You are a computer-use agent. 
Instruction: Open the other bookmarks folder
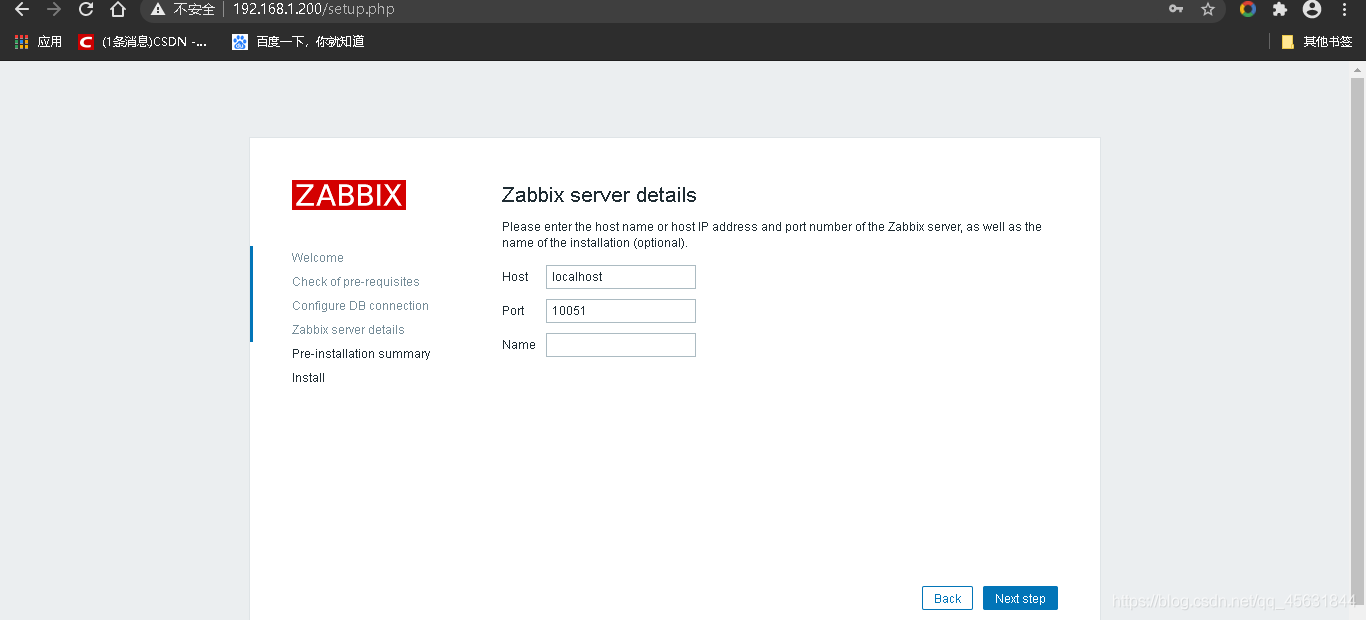pos(1316,42)
